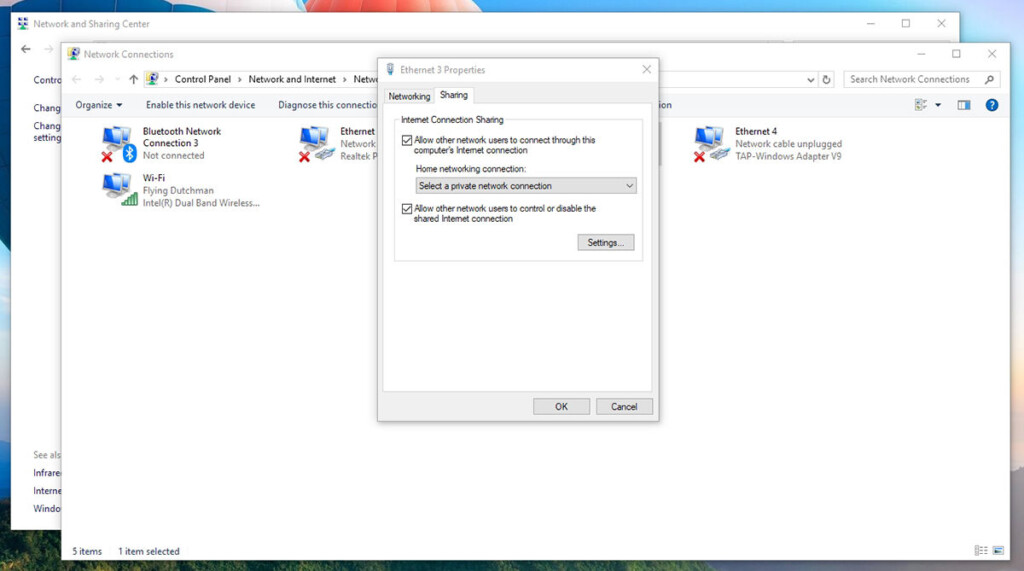Click the Ethernet Realtek adapter icon

click(316, 144)
